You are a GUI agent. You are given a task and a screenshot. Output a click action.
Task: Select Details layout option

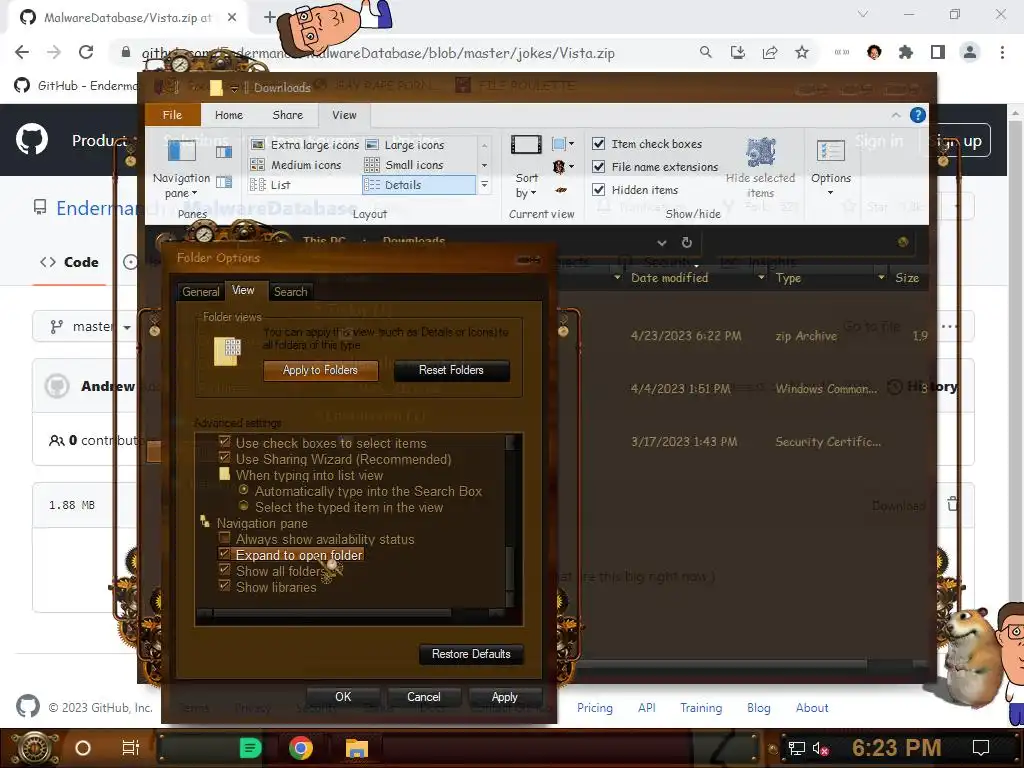(x=419, y=185)
